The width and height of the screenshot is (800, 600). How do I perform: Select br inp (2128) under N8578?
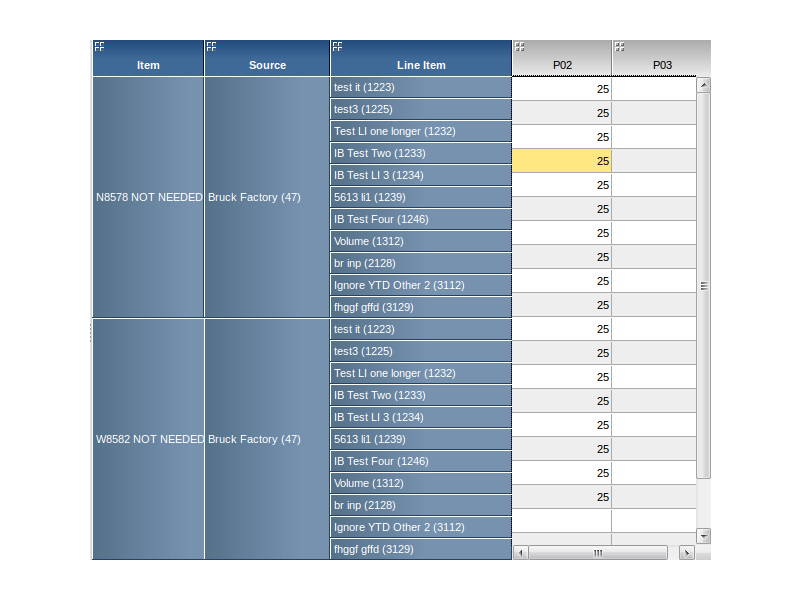point(421,263)
